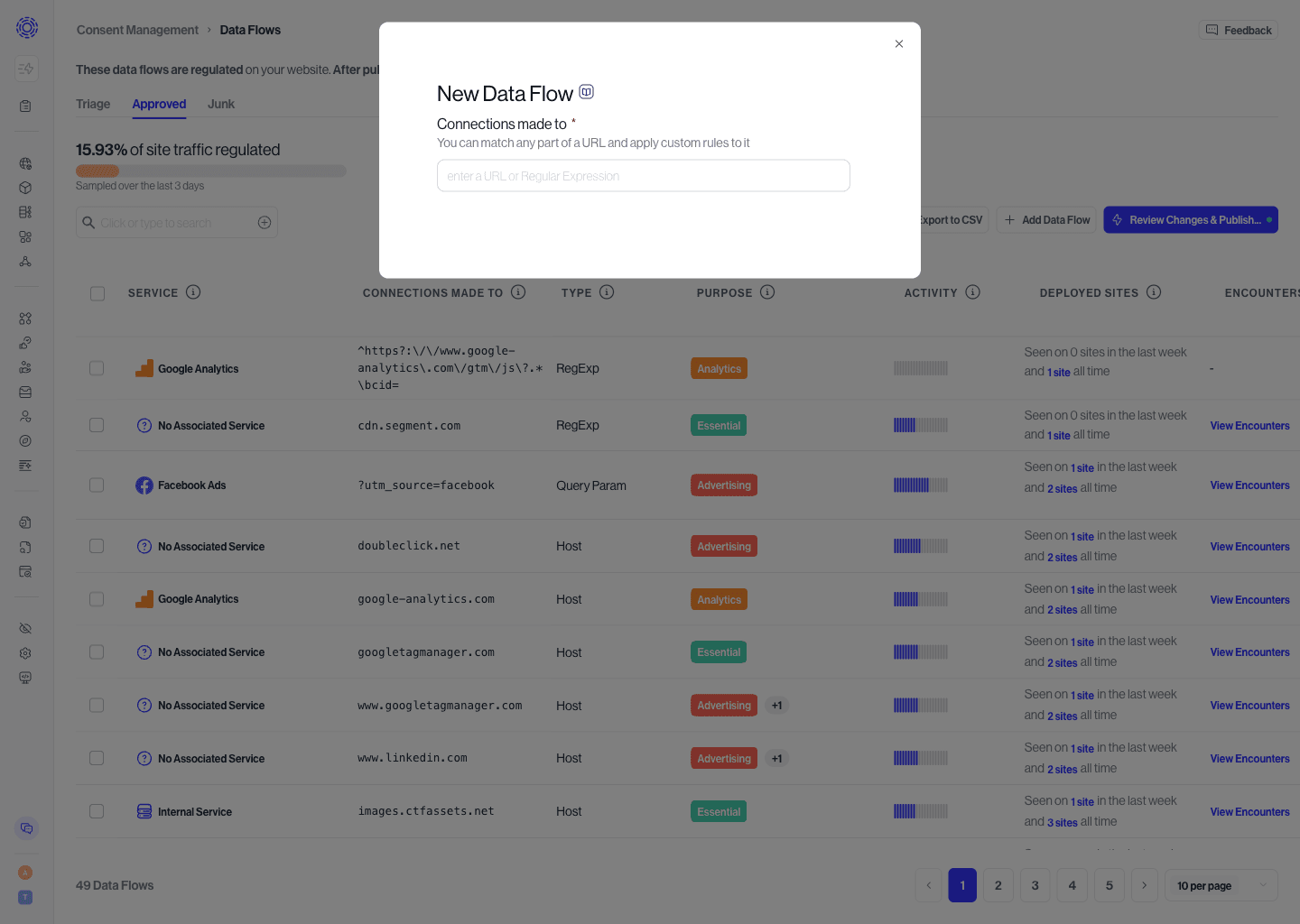Viewport: 1300px width, 924px height.
Task: Go to page 2 in pagination
Action: (998, 885)
